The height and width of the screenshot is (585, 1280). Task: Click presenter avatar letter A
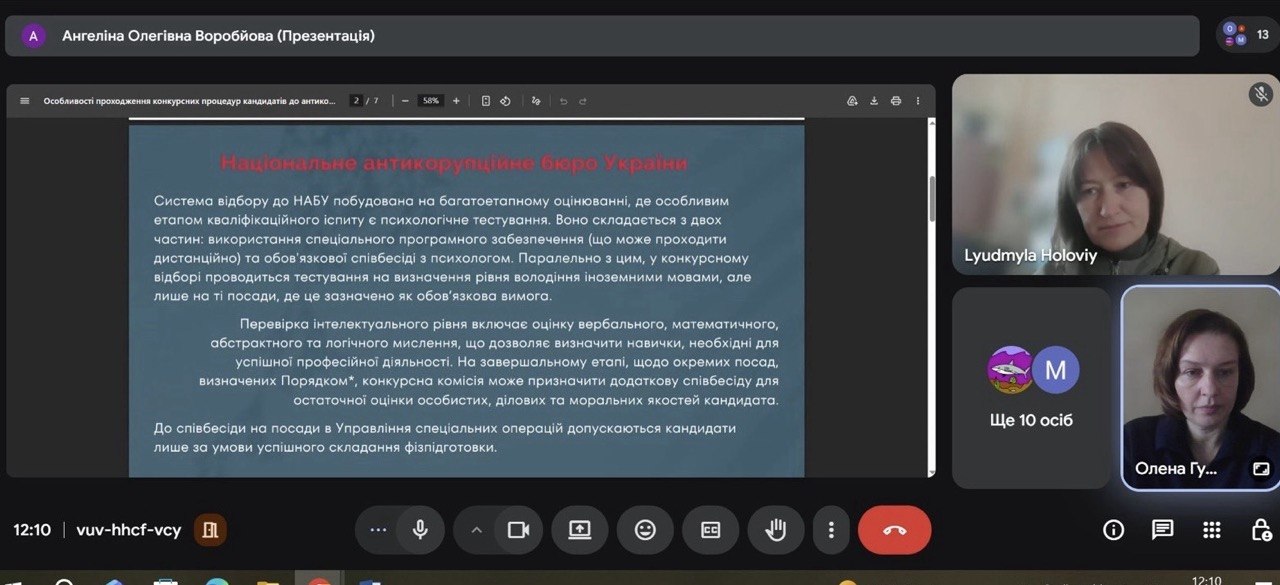click(34, 36)
